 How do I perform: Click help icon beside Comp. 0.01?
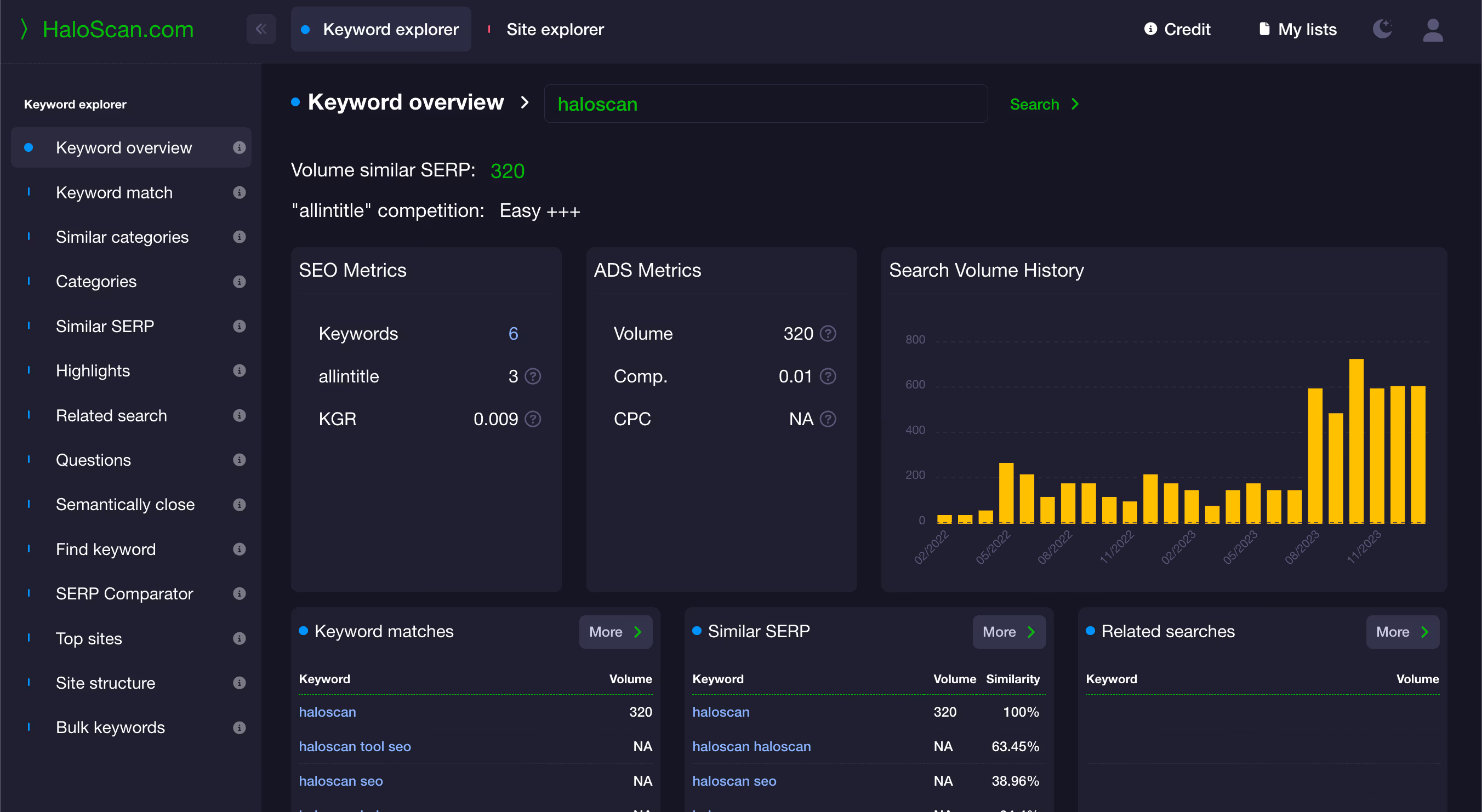(x=827, y=376)
